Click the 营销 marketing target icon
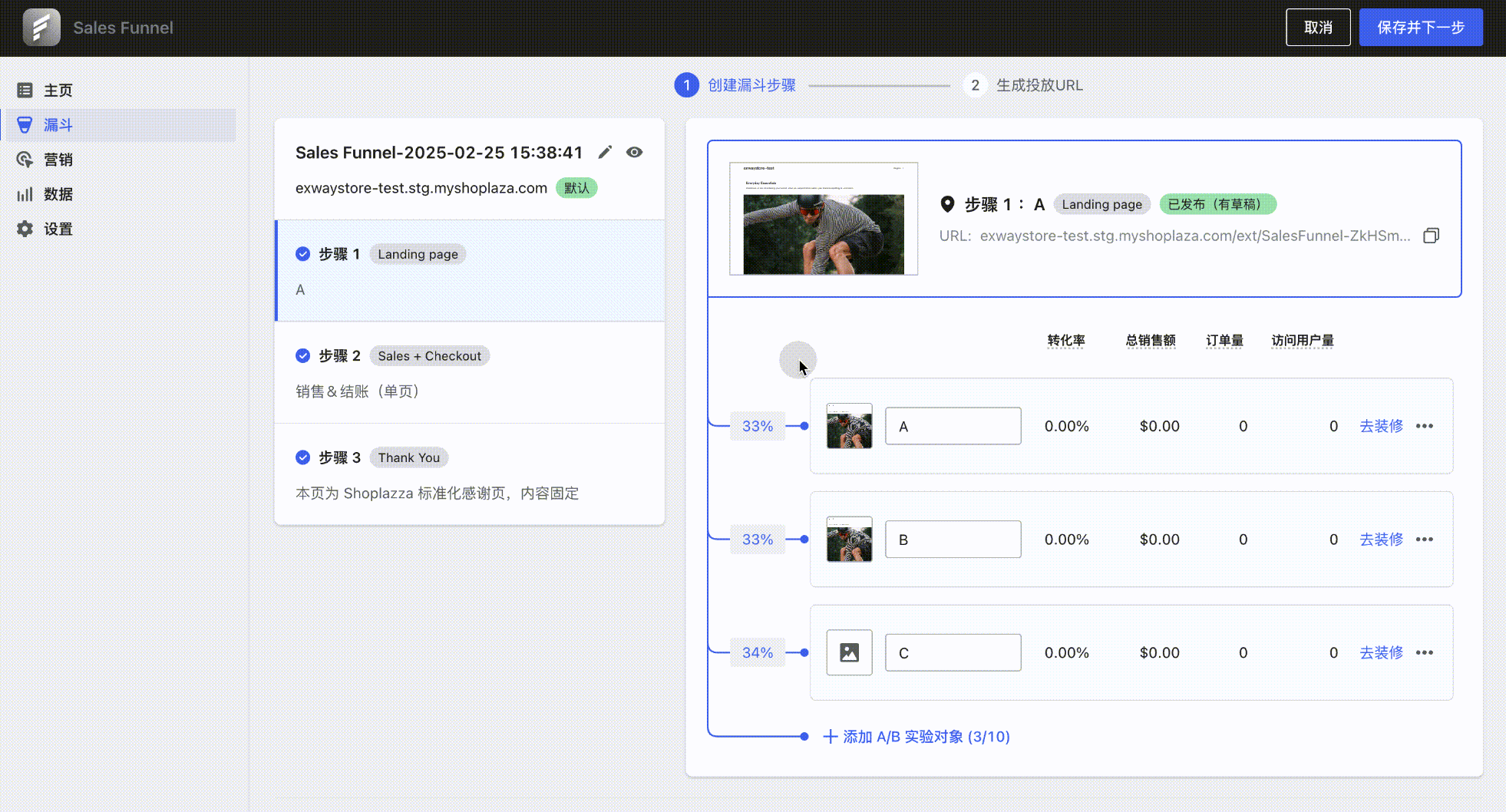 25,160
